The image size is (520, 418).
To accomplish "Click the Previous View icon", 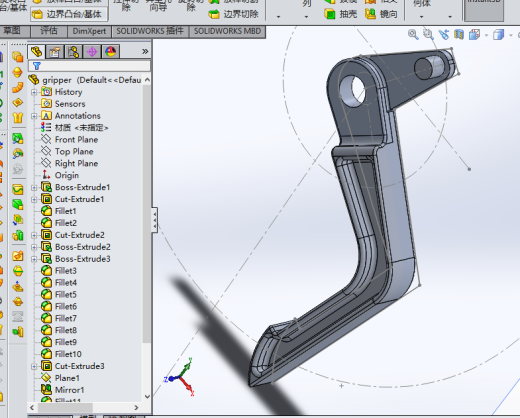I will (x=444, y=34).
